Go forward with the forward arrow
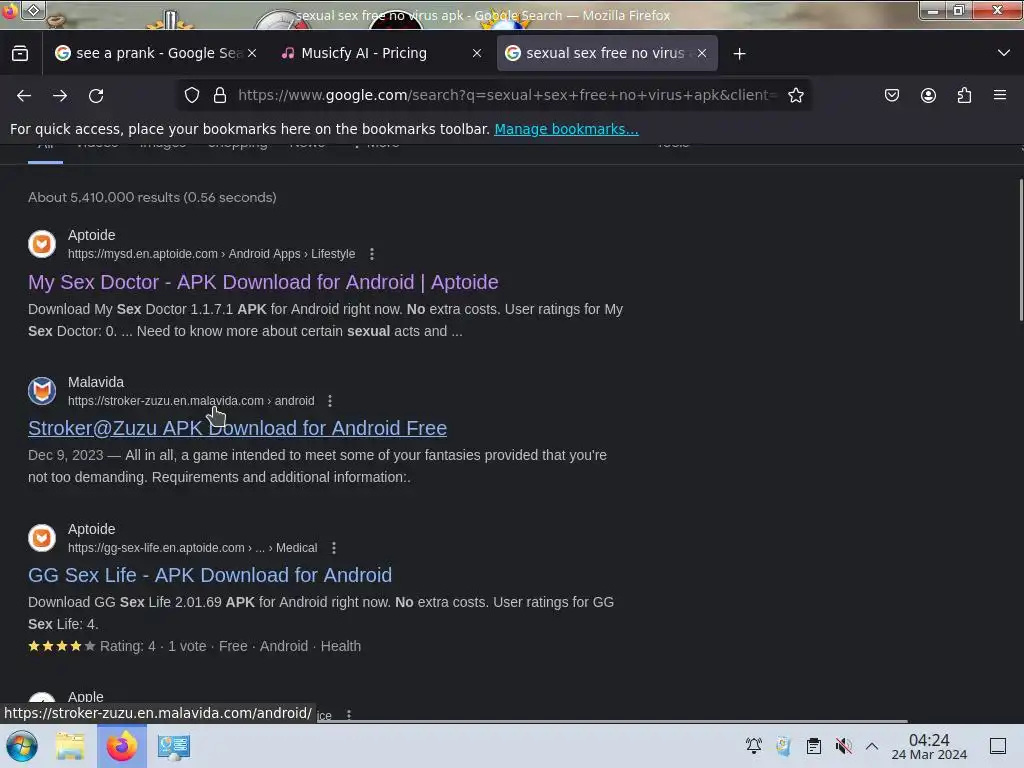Viewport: 1024px width, 768px height. point(60,96)
